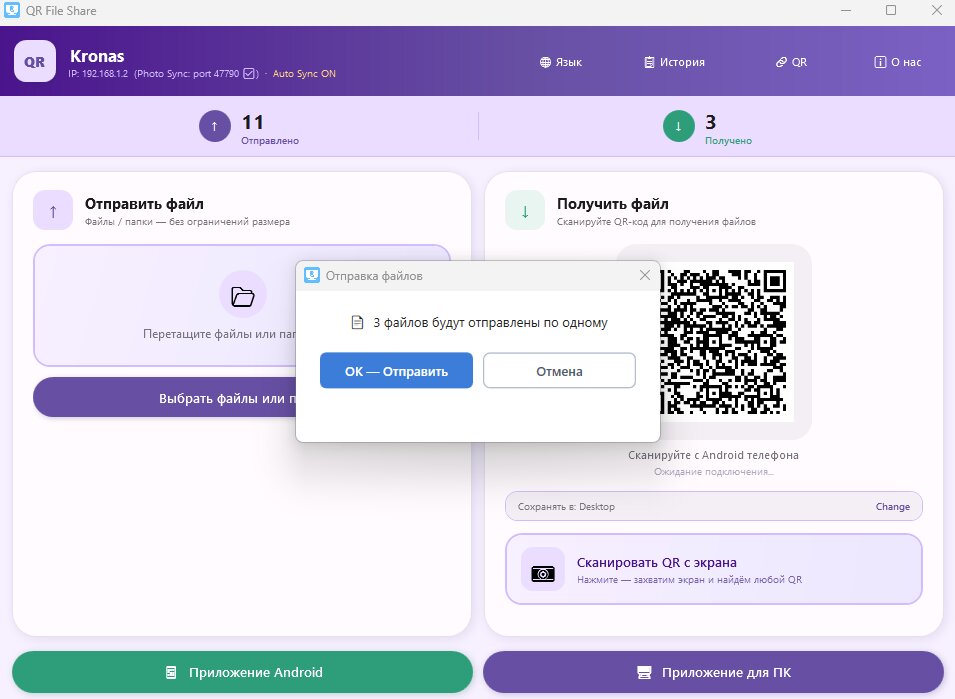
Task: Click the camera icon for screen scan
Action: pos(543,573)
